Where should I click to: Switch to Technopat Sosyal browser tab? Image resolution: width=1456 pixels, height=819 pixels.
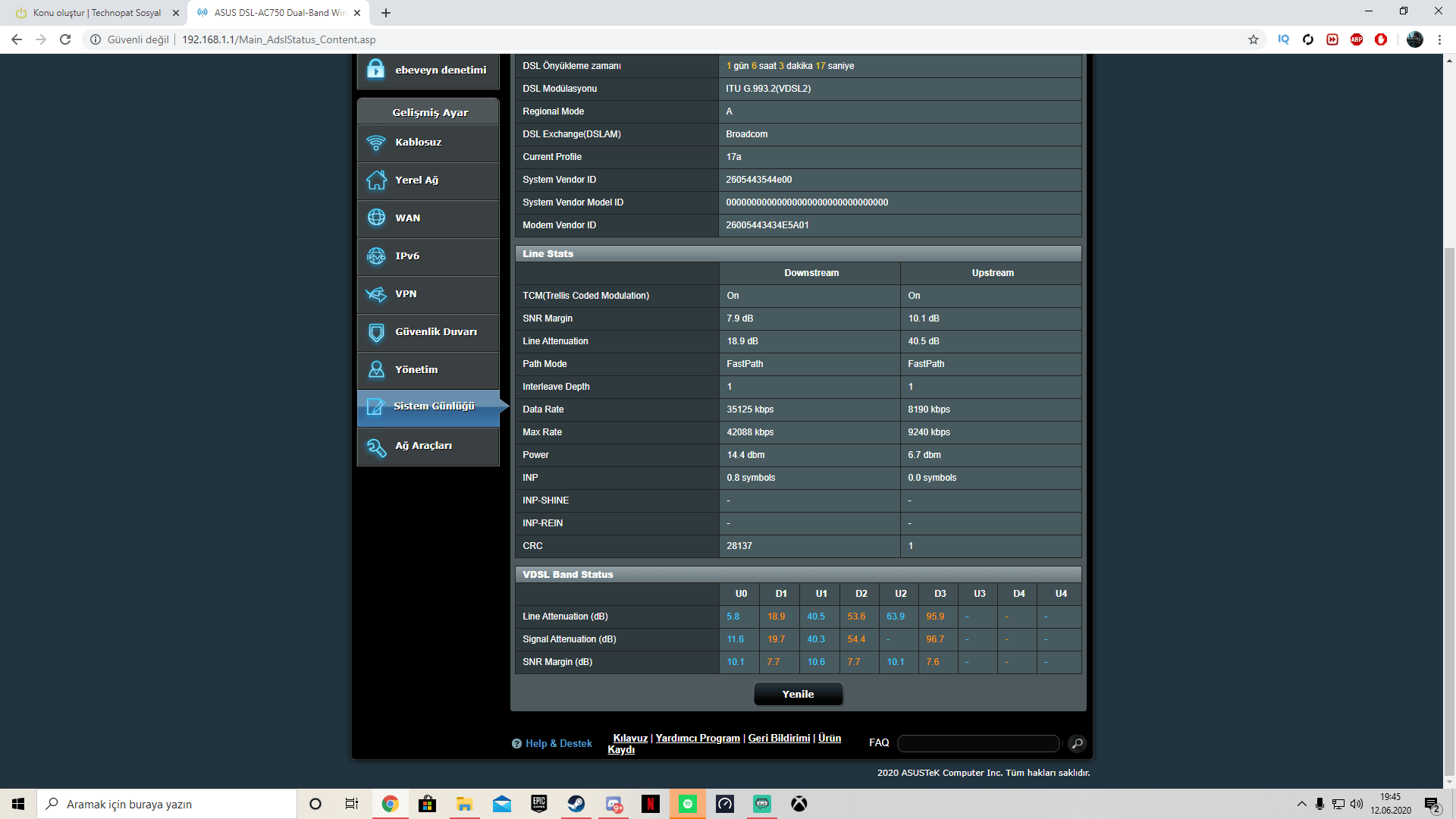click(x=97, y=13)
